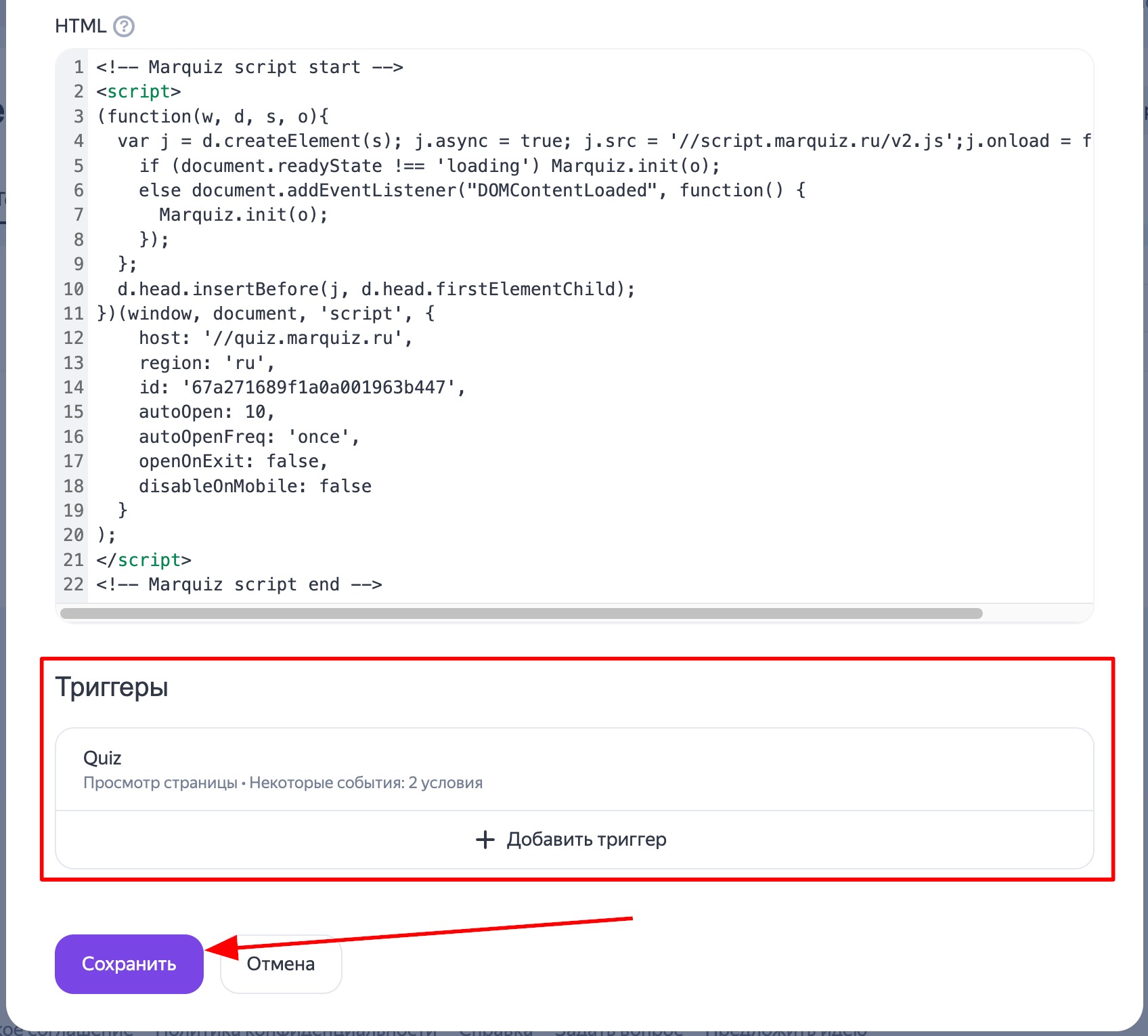Click code line with id '67a271689f1a0a001963b447'
Viewport: 1148px width, 1036px height.
pos(302,387)
